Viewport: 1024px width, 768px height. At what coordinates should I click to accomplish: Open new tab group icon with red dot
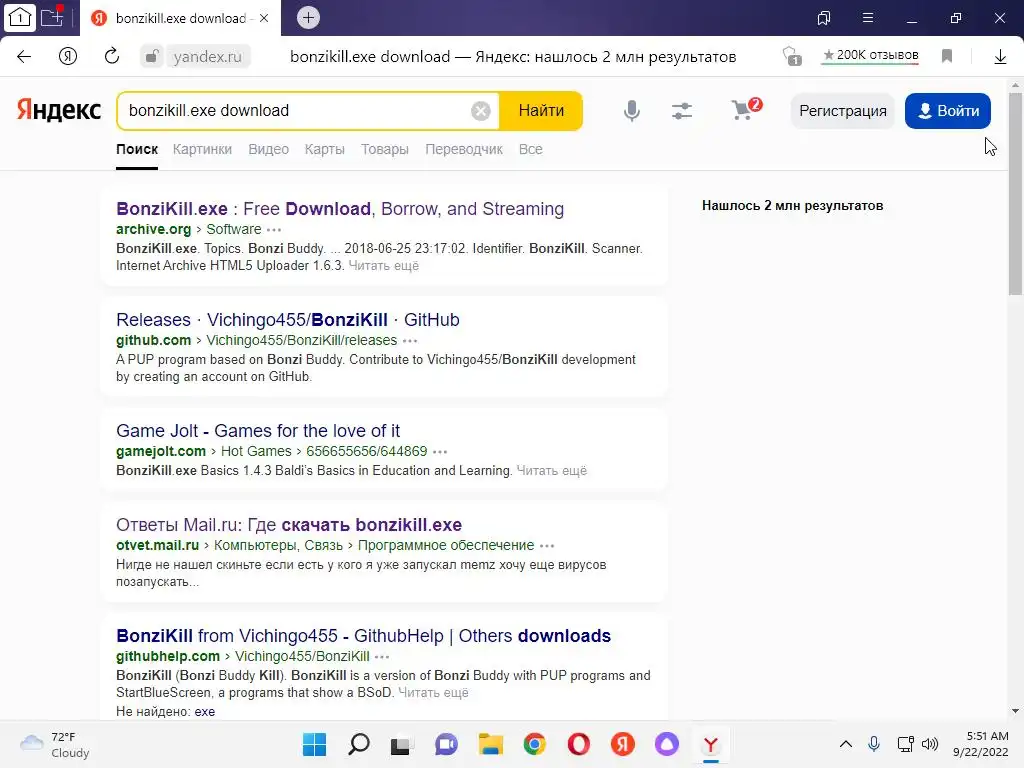tap(52, 16)
